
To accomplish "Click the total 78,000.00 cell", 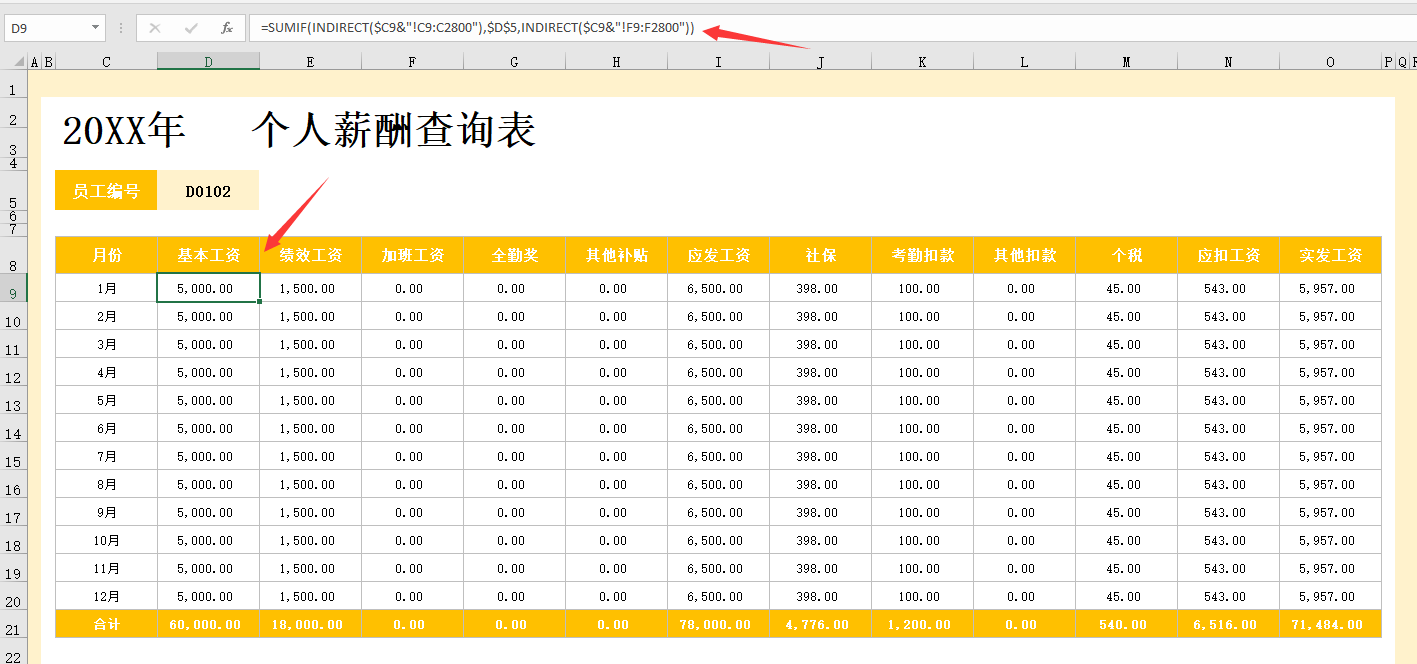I will click(718, 624).
